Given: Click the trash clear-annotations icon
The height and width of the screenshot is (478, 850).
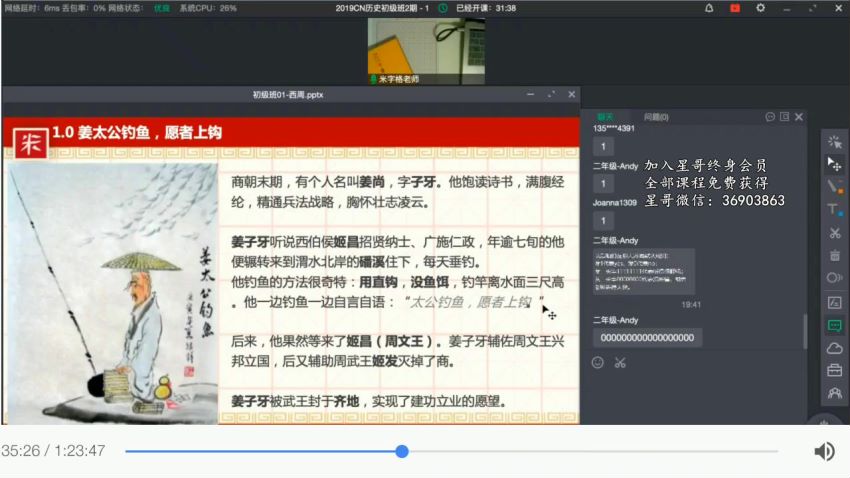Looking at the screenshot, I should [834, 255].
